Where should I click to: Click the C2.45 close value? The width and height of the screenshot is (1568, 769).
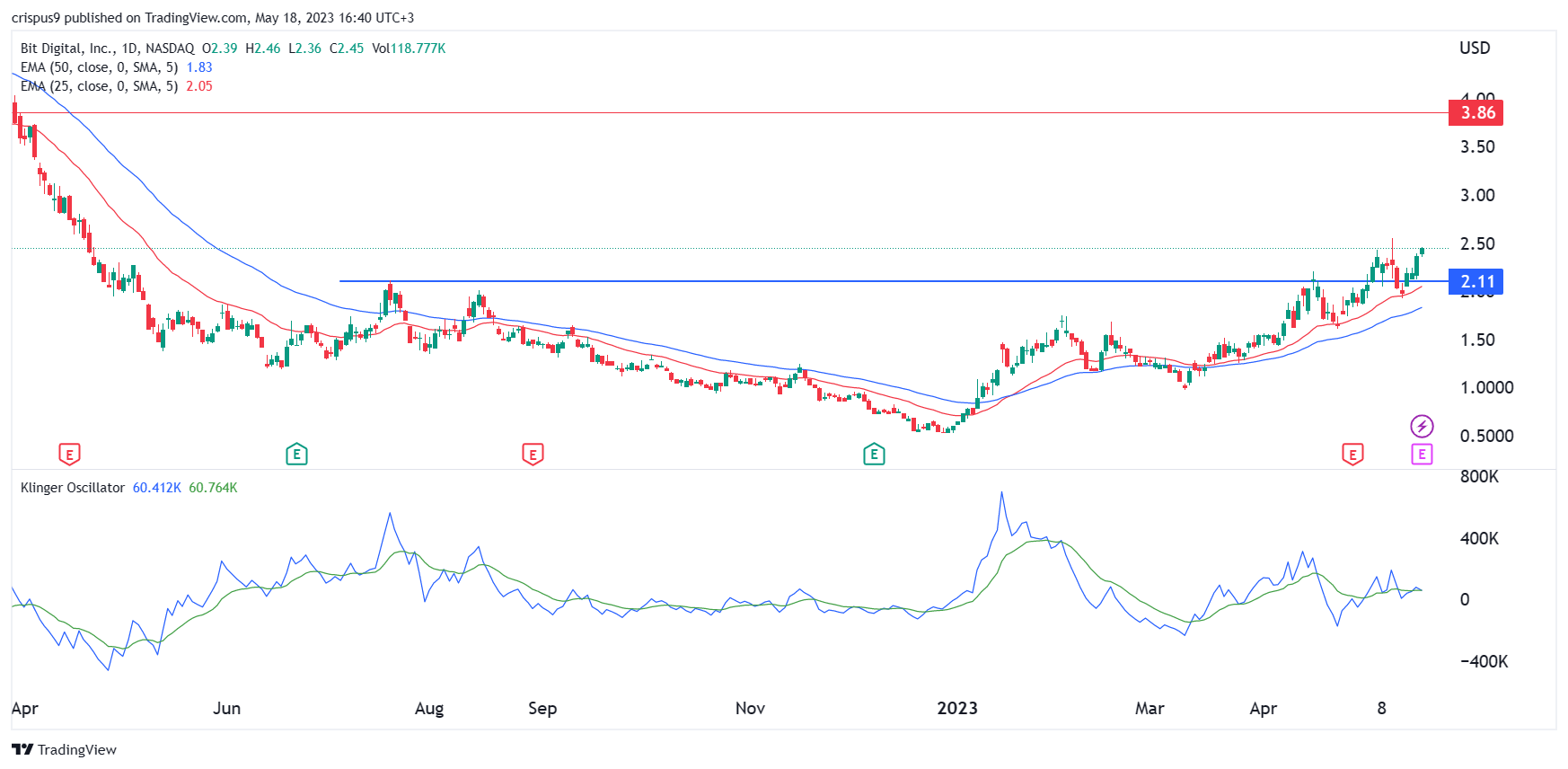click(x=347, y=49)
